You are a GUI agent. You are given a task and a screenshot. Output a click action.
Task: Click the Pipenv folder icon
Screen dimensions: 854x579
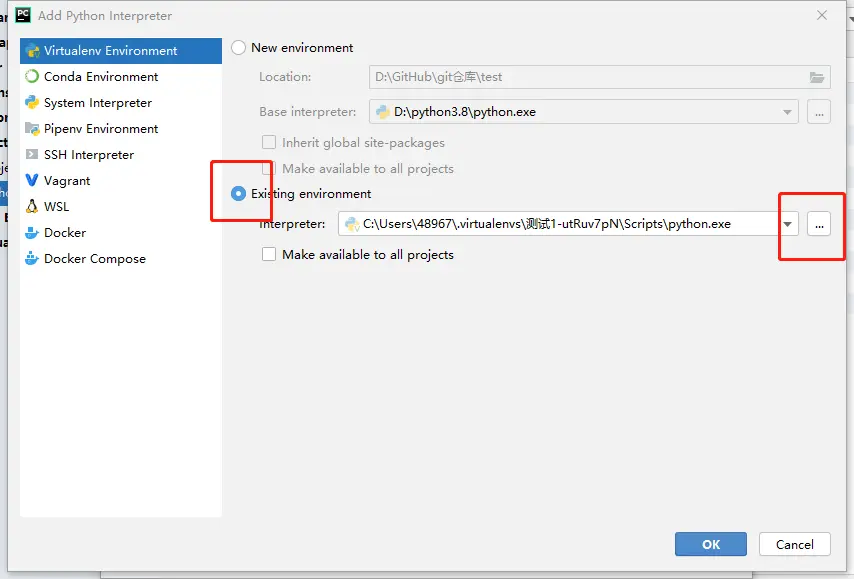click(x=32, y=129)
